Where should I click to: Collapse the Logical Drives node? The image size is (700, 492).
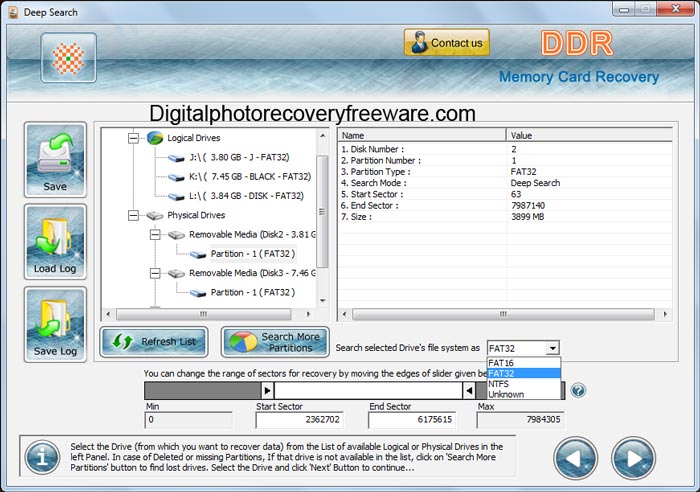[x=133, y=138]
